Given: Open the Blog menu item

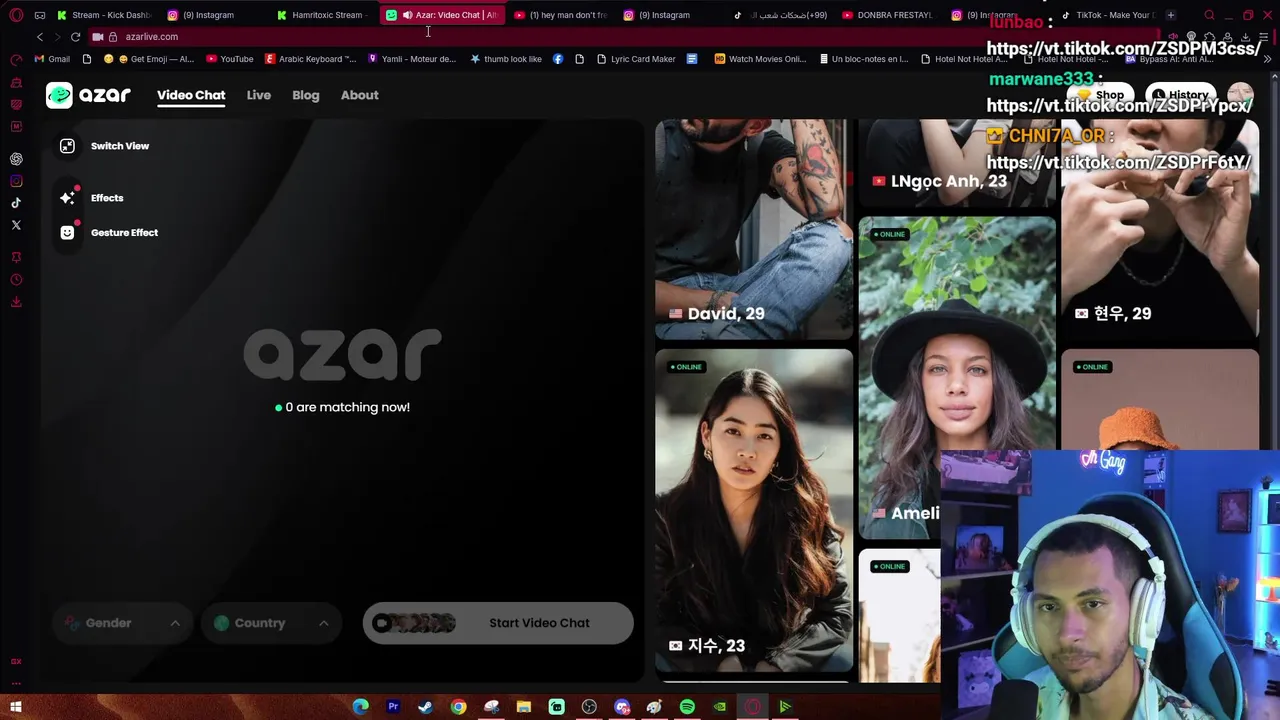Looking at the screenshot, I should click(306, 95).
